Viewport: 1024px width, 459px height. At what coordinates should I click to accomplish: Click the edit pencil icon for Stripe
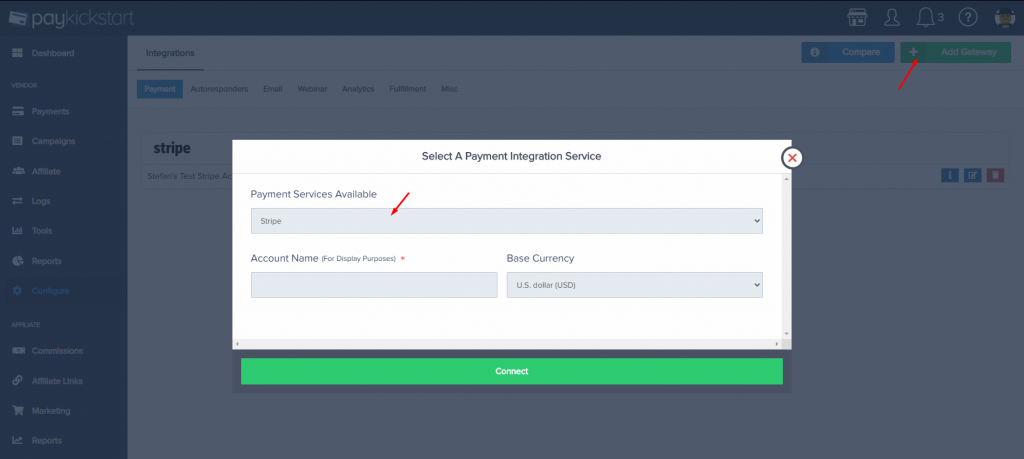tap(972, 176)
